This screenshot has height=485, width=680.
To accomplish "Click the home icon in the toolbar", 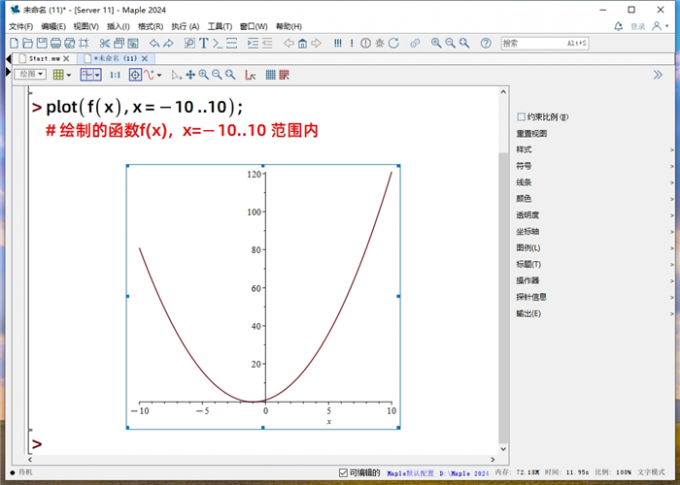I will point(302,43).
